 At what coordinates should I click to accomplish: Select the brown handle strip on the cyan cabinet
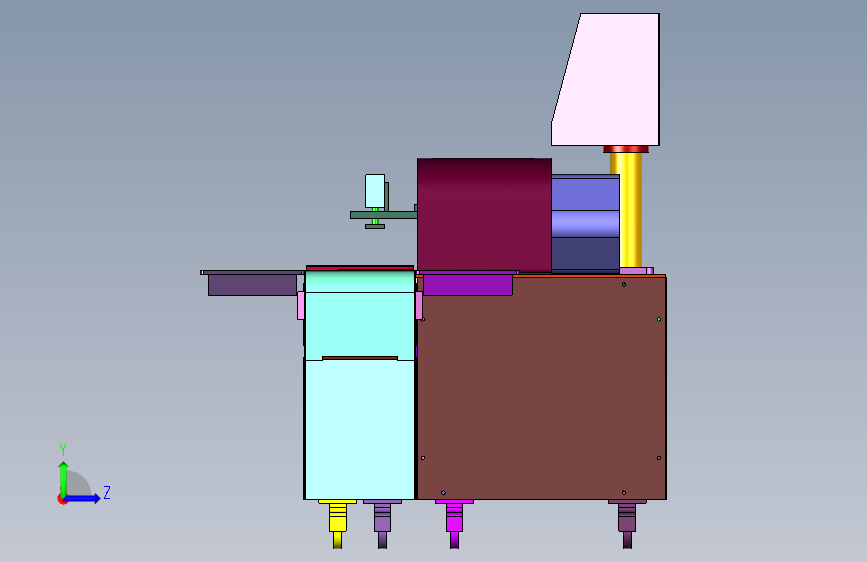pos(360,358)
